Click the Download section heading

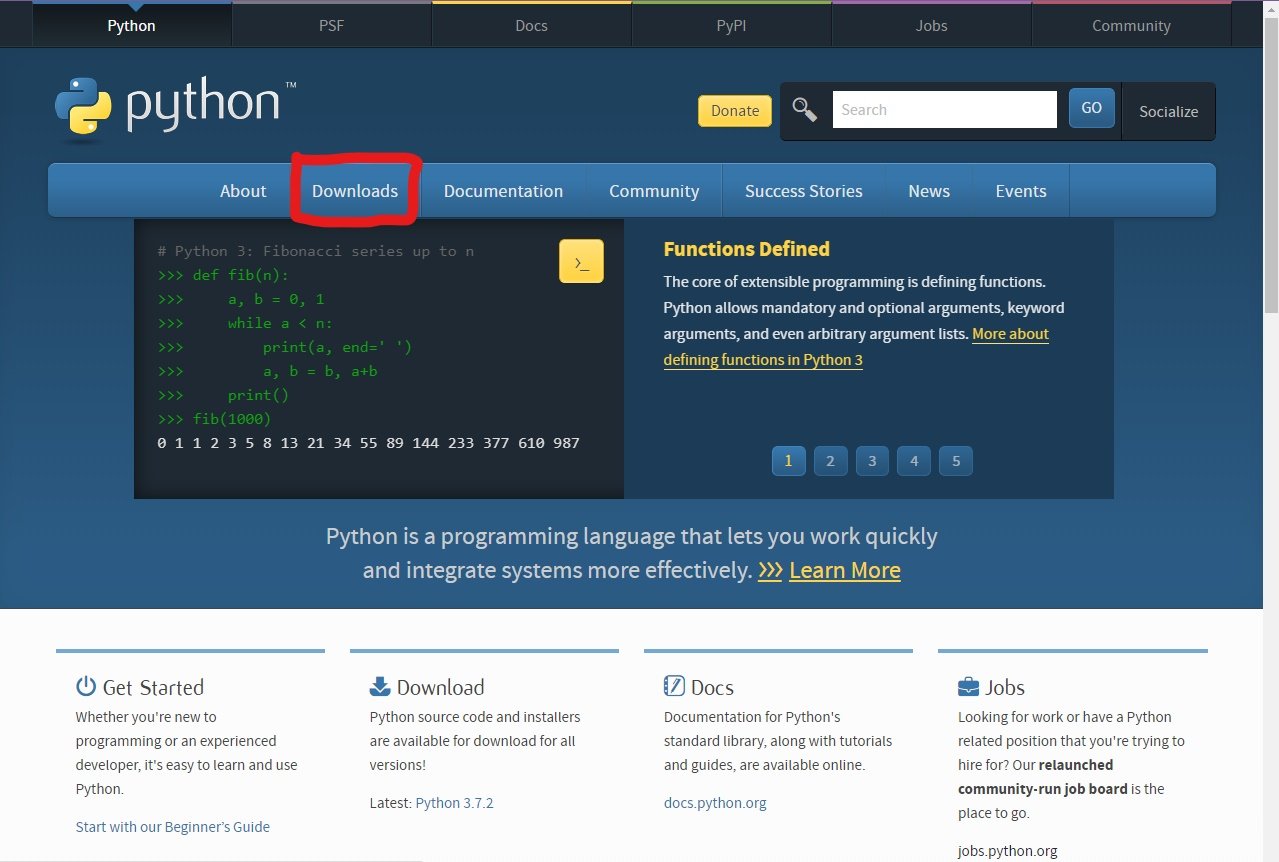point(440,687)
